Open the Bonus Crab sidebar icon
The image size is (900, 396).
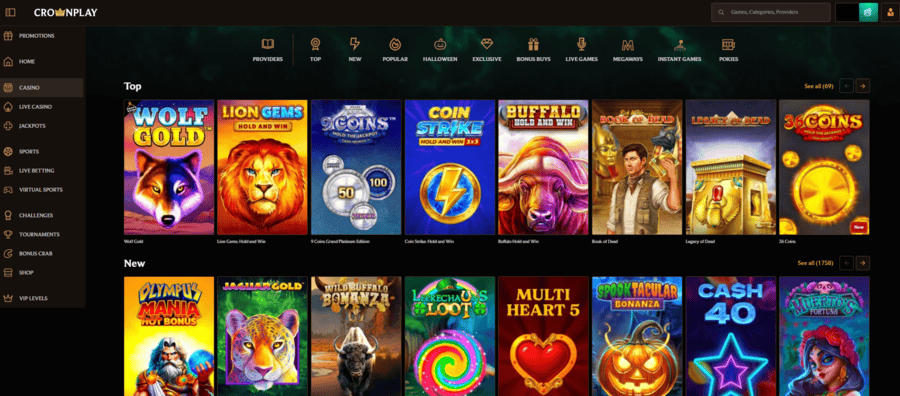(x=8, y=253)
